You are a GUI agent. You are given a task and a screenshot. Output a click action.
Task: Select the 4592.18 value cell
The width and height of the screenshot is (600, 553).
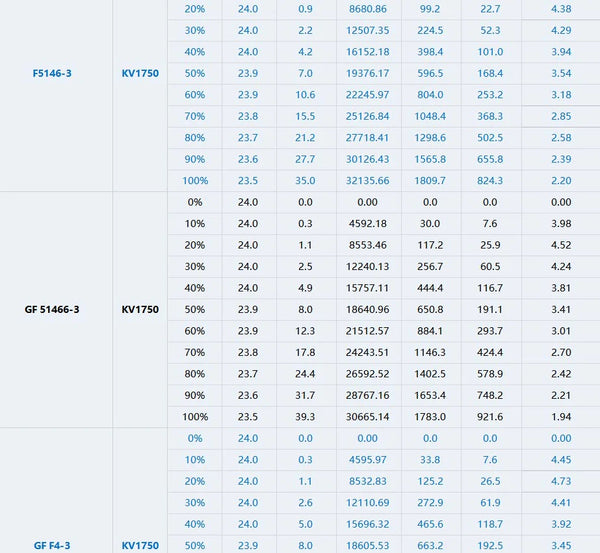pyautogui.click(x=367, y=223)
